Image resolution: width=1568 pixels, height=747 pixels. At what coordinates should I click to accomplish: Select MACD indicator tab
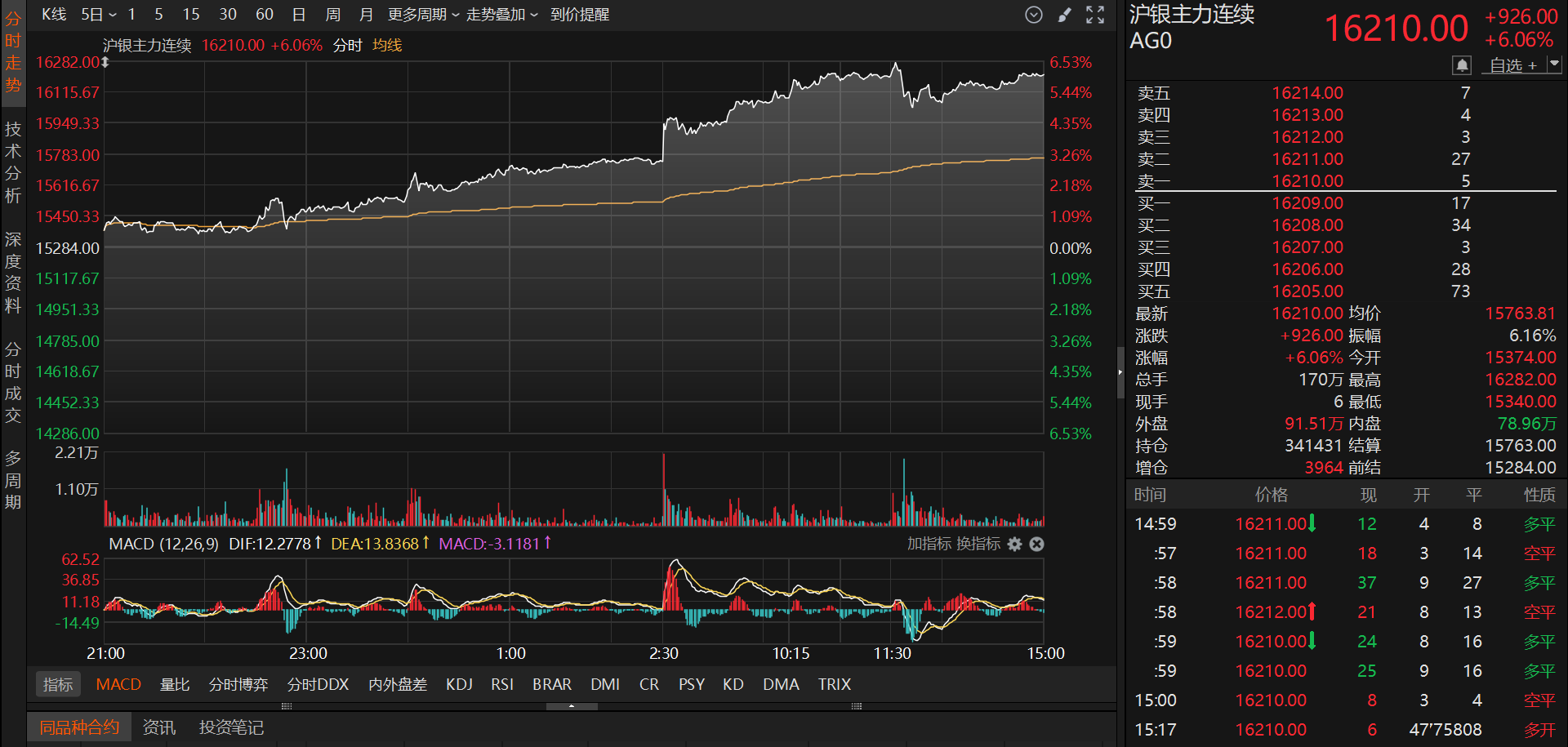pyautogui.click(x=118, y=685)
